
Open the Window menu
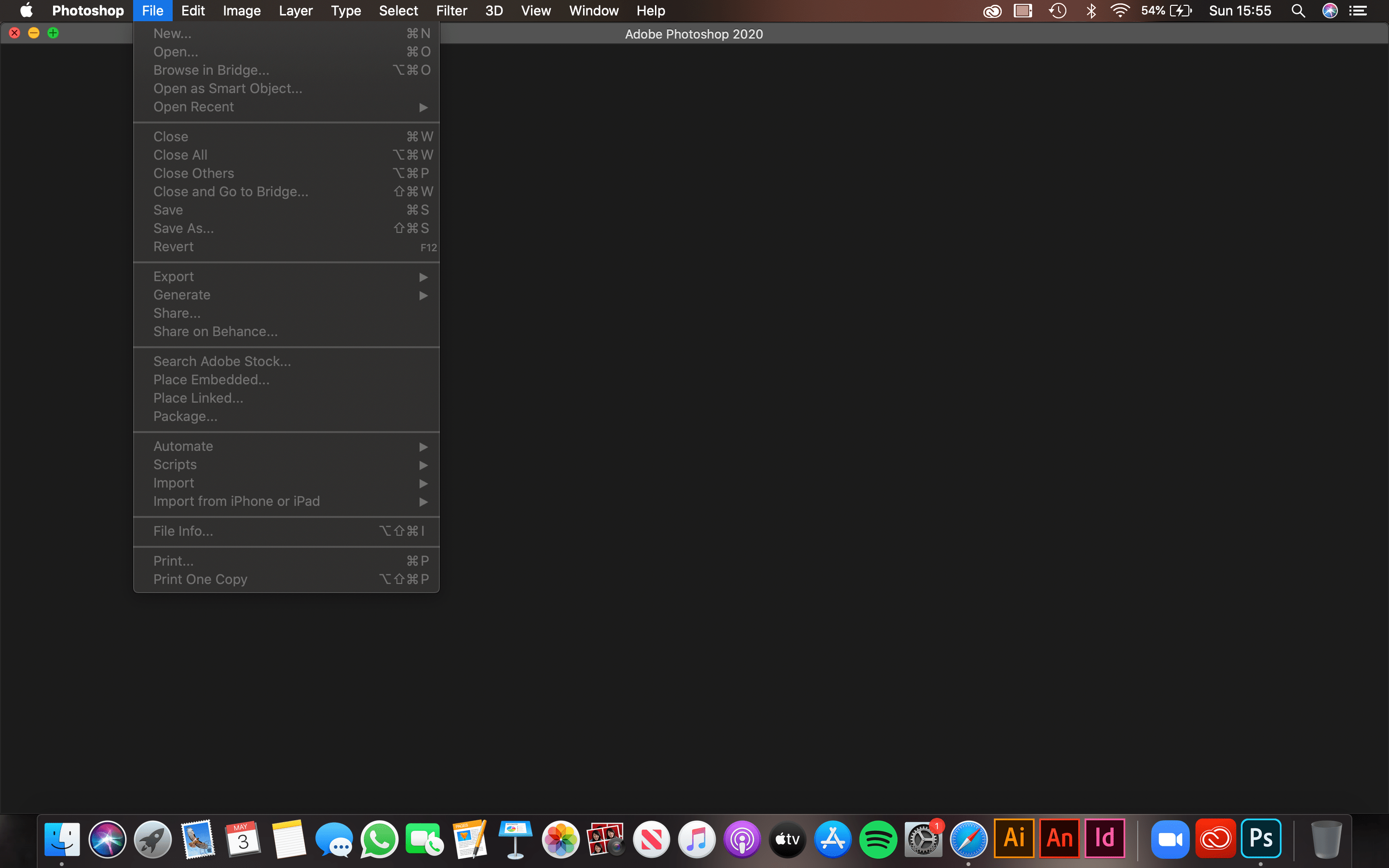[x=593, y=10]
